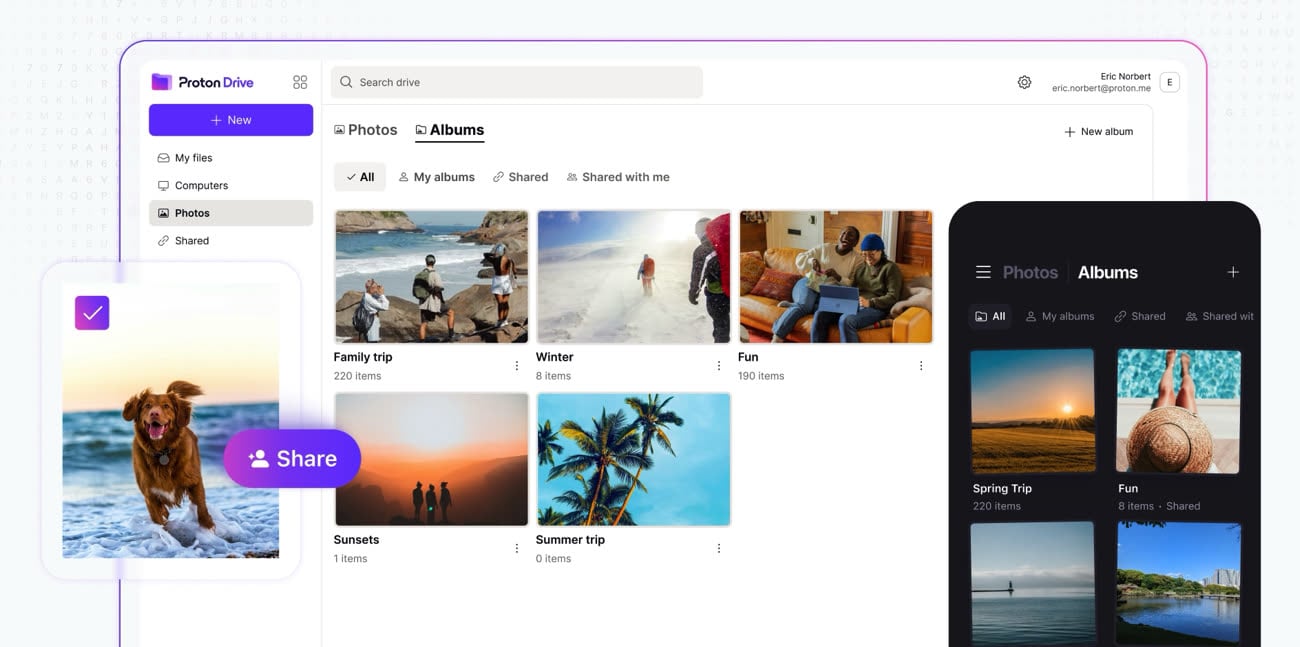Open Sunsets album options menu

(x=517, y=548)
